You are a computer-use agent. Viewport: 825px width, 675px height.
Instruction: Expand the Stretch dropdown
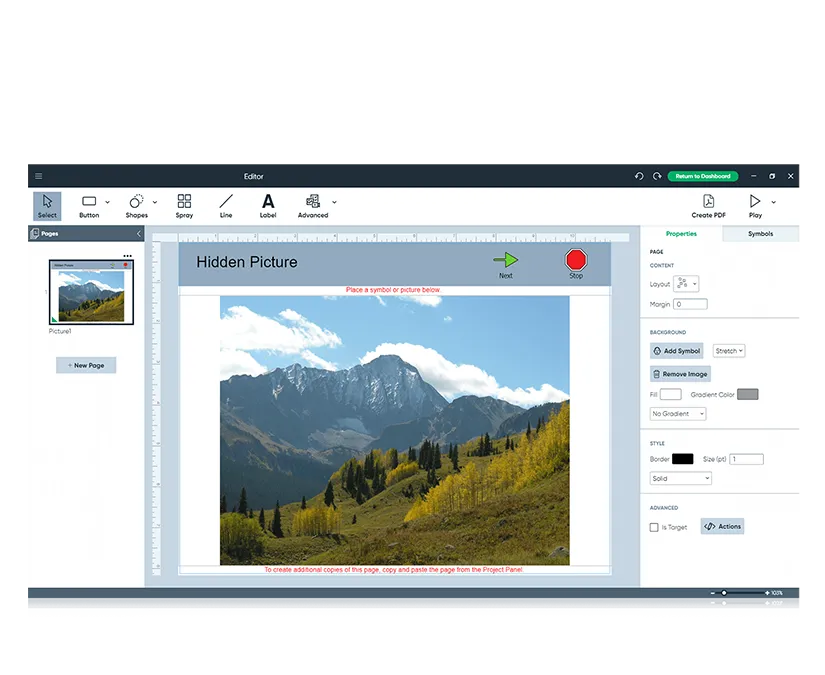click(x=729, y=351)
